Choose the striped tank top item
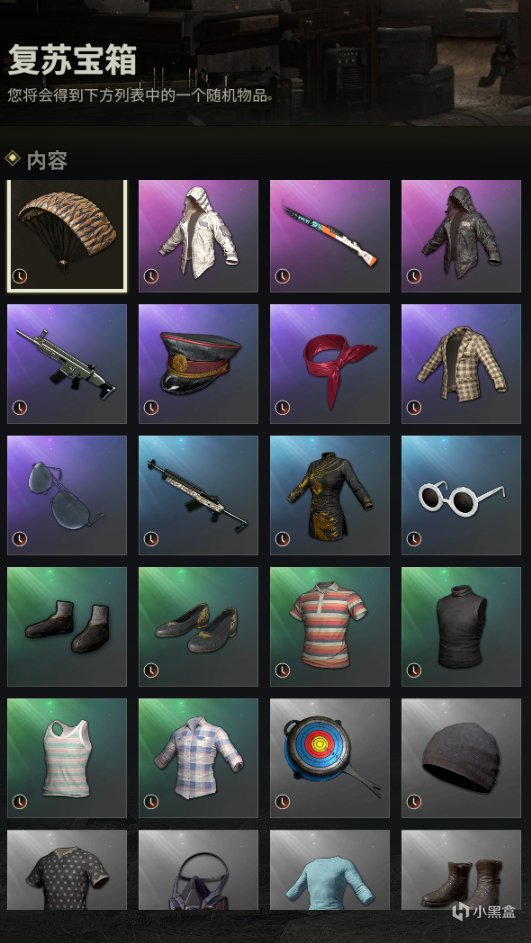531x943 pixels. click(67, 758)
